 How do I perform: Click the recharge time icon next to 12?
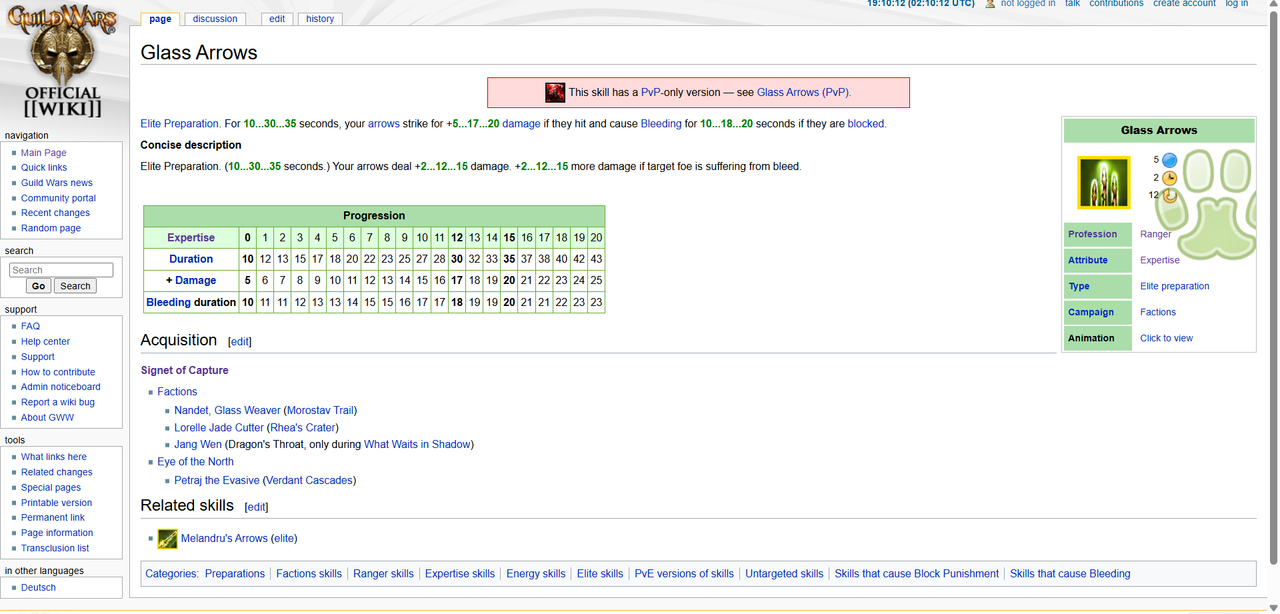pos(1169,195)
